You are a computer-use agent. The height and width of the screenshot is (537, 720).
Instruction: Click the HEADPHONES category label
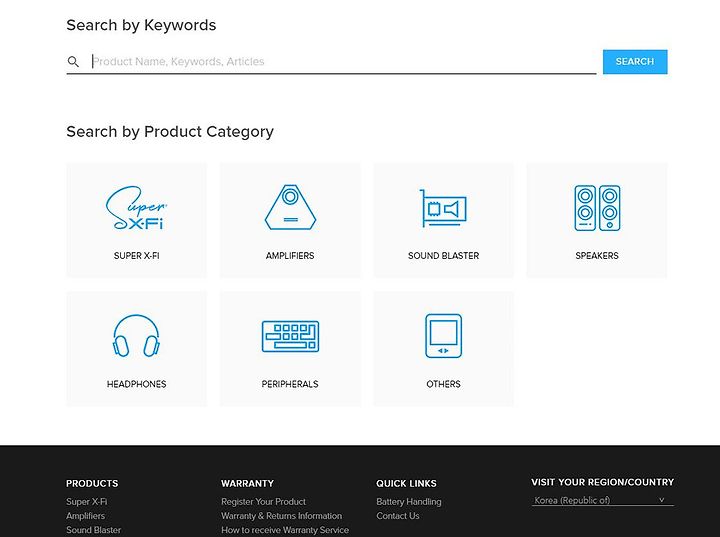click(136, 384)
